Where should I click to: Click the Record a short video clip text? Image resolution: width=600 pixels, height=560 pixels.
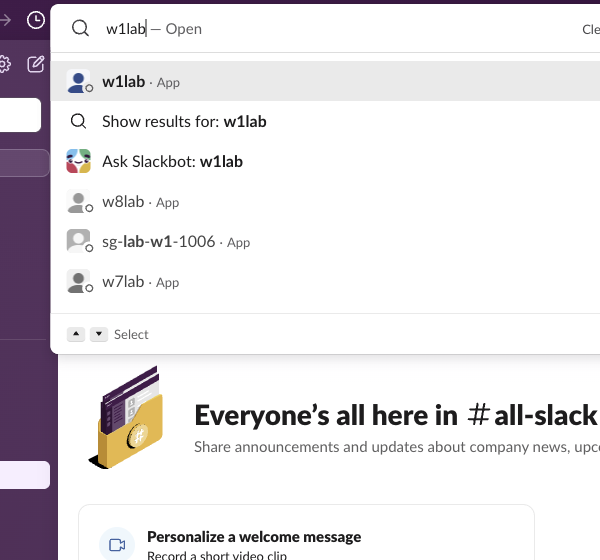[x=217, y=555]
